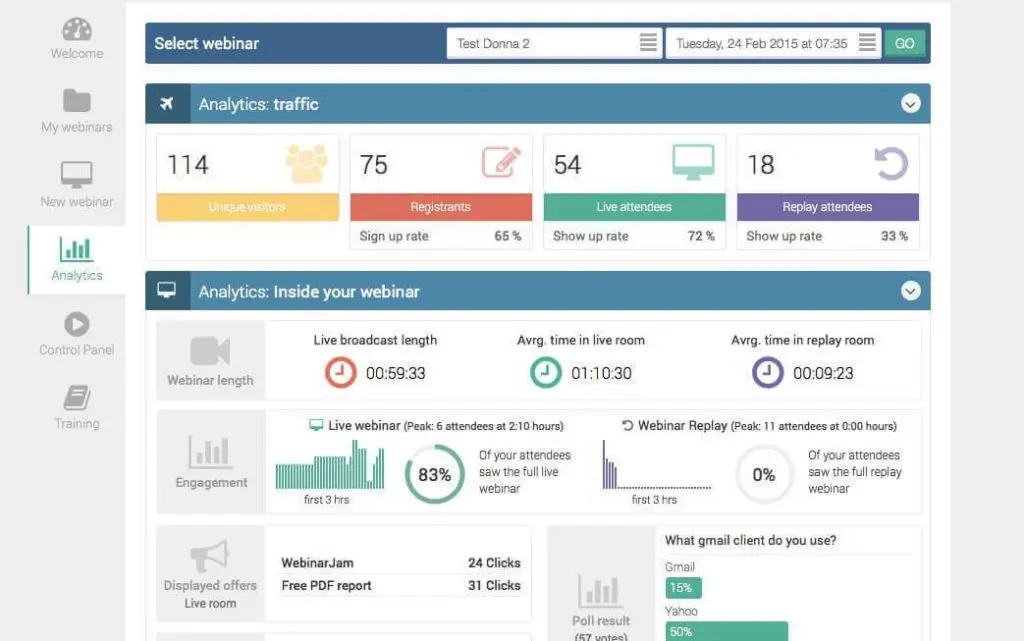The height and width of the screenshot is (641, 1024).
Task: Collapse the Analytics: traffic section
Action: coord(910,103)
